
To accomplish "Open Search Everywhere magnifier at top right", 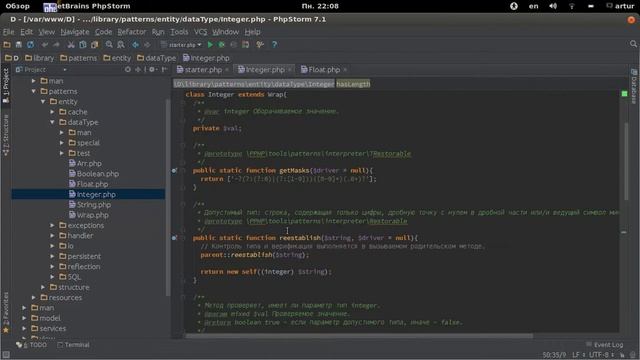I will 633,44.
